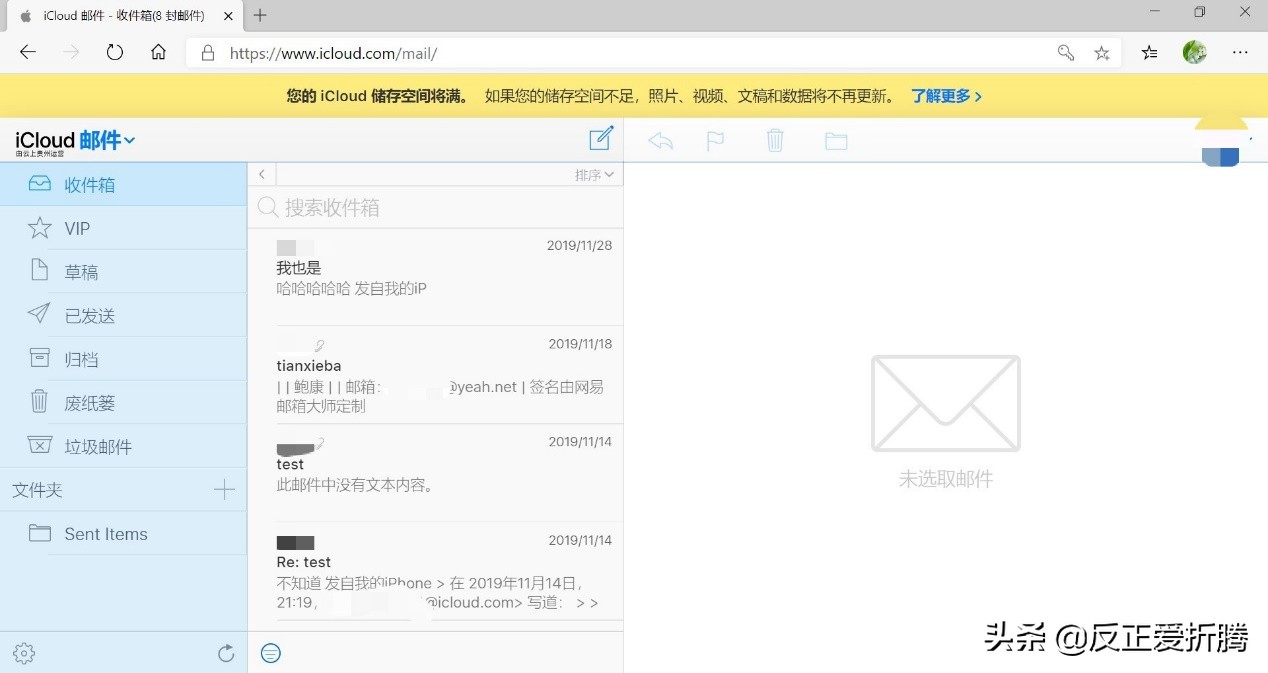Delete the email with the trash icon

(775, 140)
